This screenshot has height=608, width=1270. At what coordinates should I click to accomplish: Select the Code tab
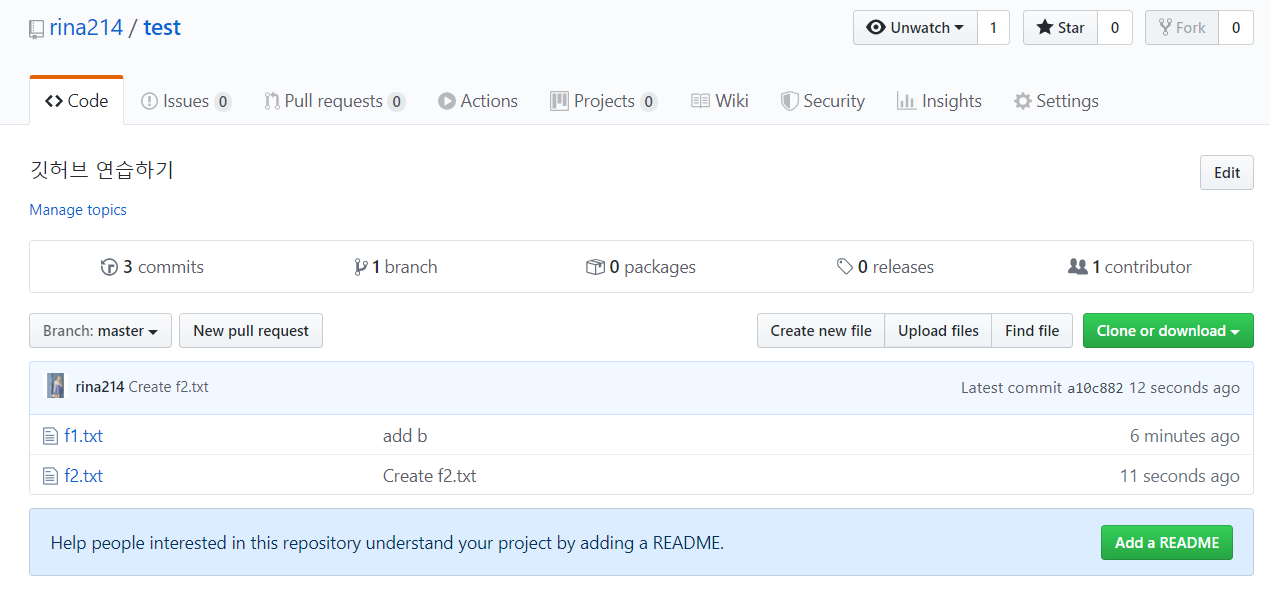coord(77,101)
